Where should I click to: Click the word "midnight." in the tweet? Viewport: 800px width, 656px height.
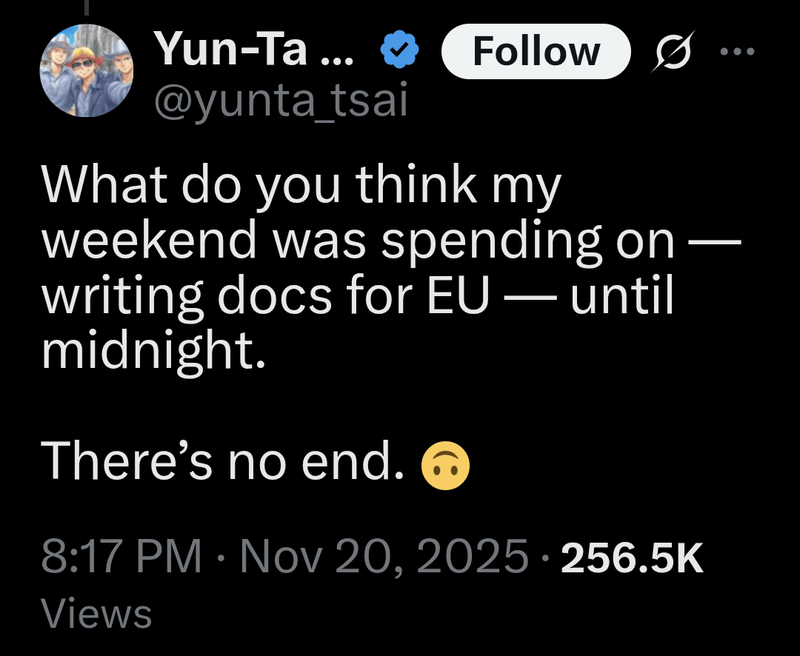(x=153, y=350)
